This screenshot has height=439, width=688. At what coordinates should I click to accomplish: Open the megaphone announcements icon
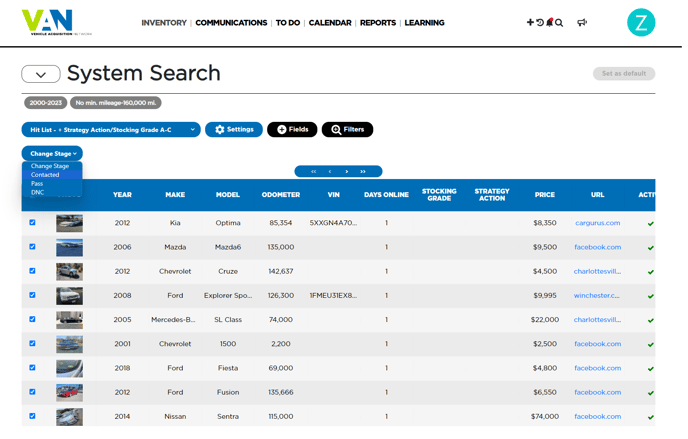click(582, 23)
